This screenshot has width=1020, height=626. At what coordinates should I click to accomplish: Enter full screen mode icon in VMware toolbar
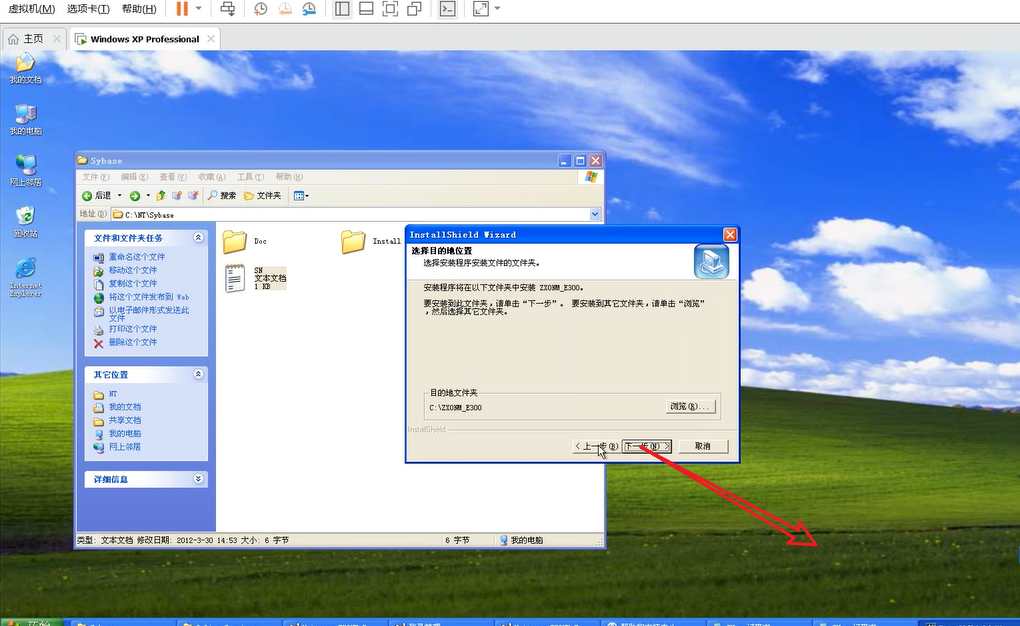coord(390,8)
